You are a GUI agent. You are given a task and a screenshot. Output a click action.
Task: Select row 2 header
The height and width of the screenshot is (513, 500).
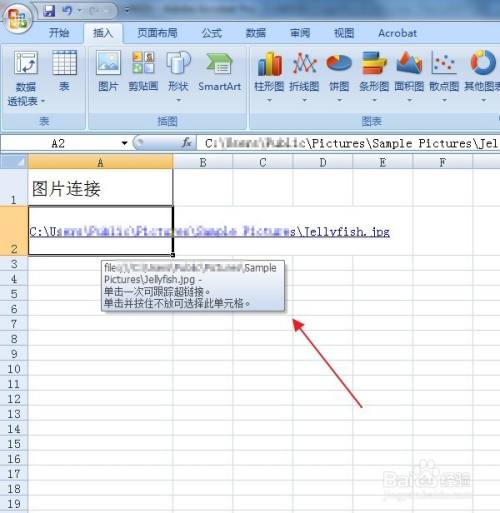[x=14, y=231]
